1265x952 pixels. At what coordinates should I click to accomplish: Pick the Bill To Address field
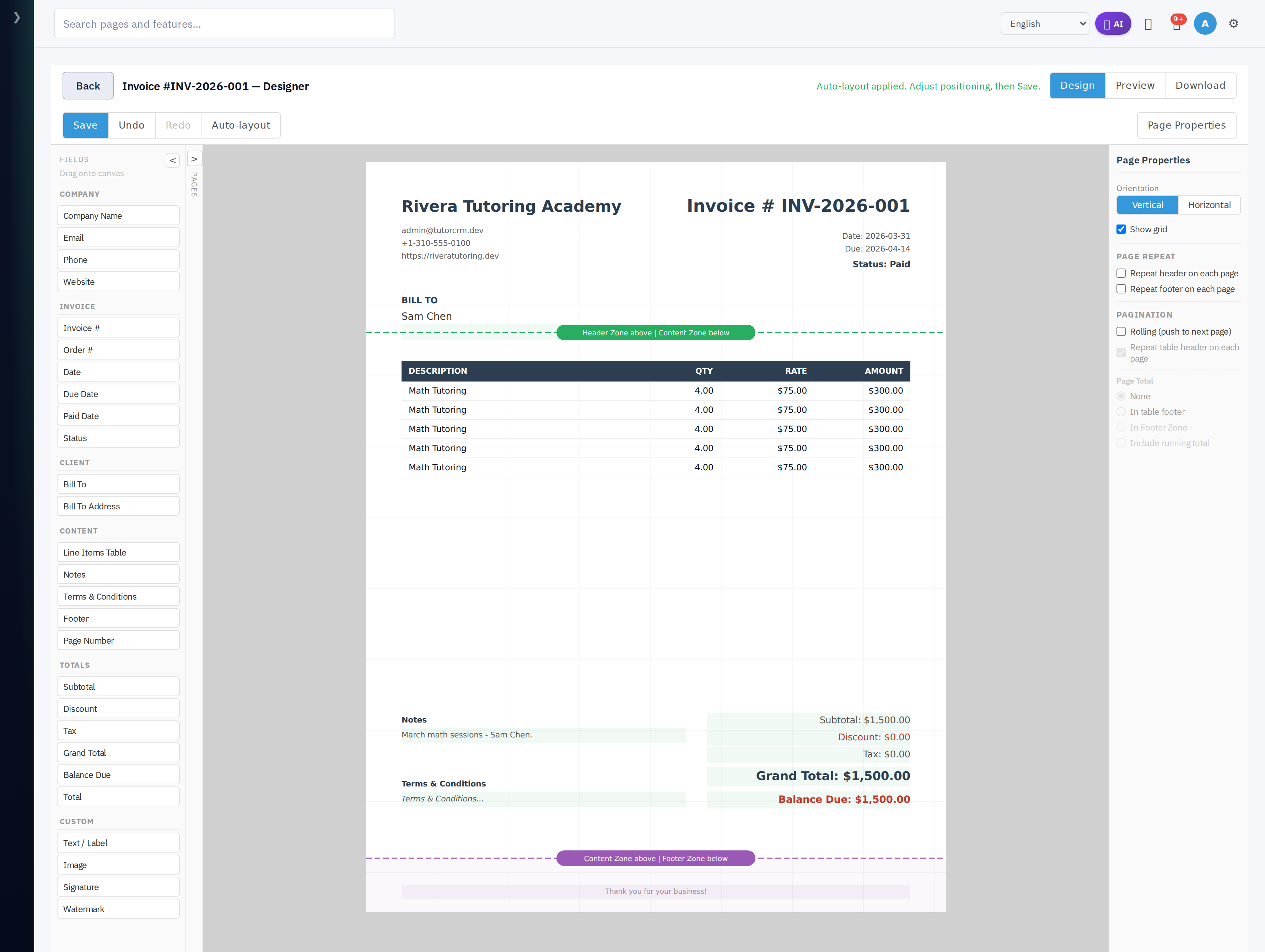pyautogui.click(x=118, y=506)
